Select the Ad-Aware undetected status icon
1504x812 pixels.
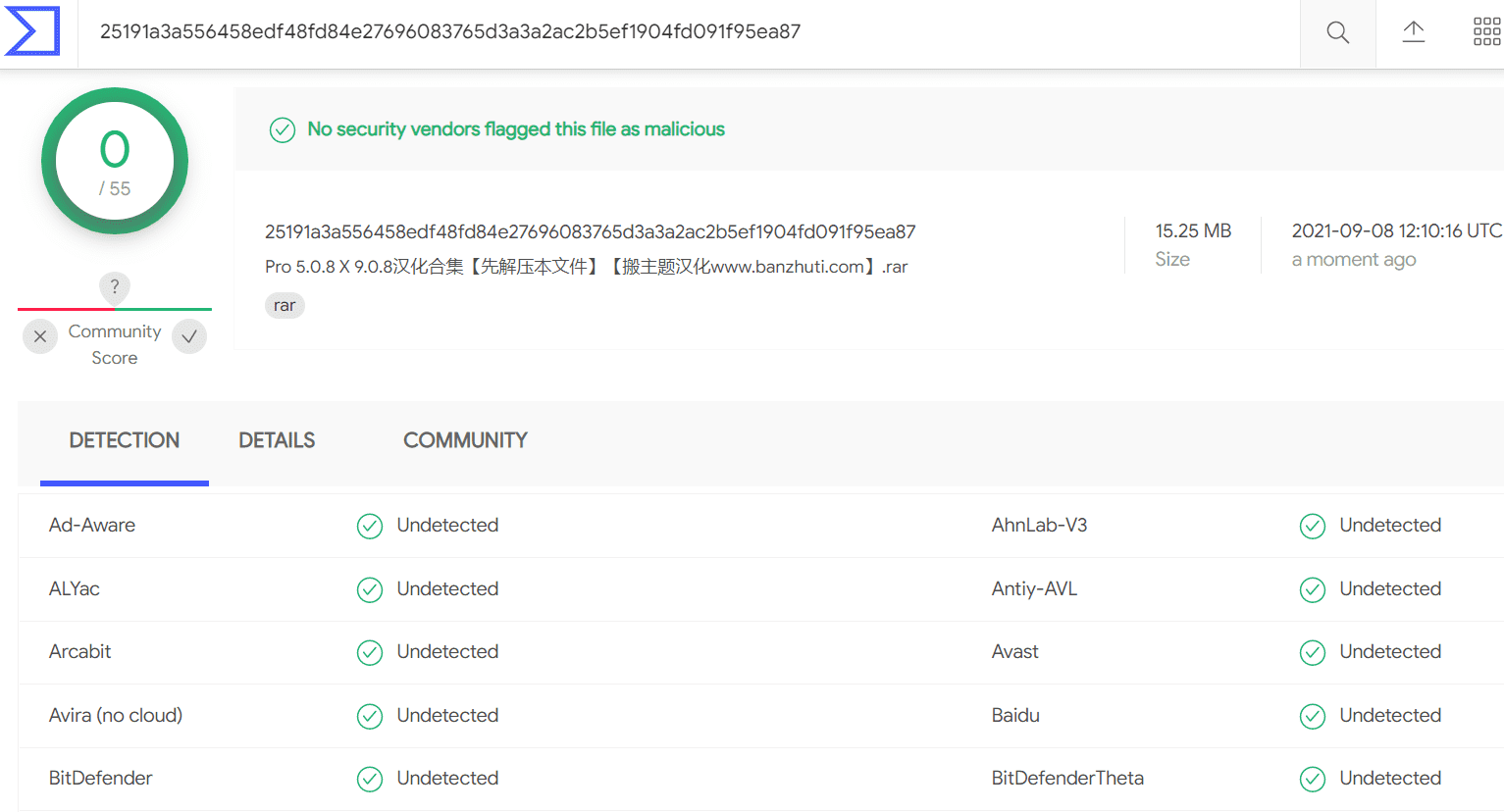pos(370,527)
